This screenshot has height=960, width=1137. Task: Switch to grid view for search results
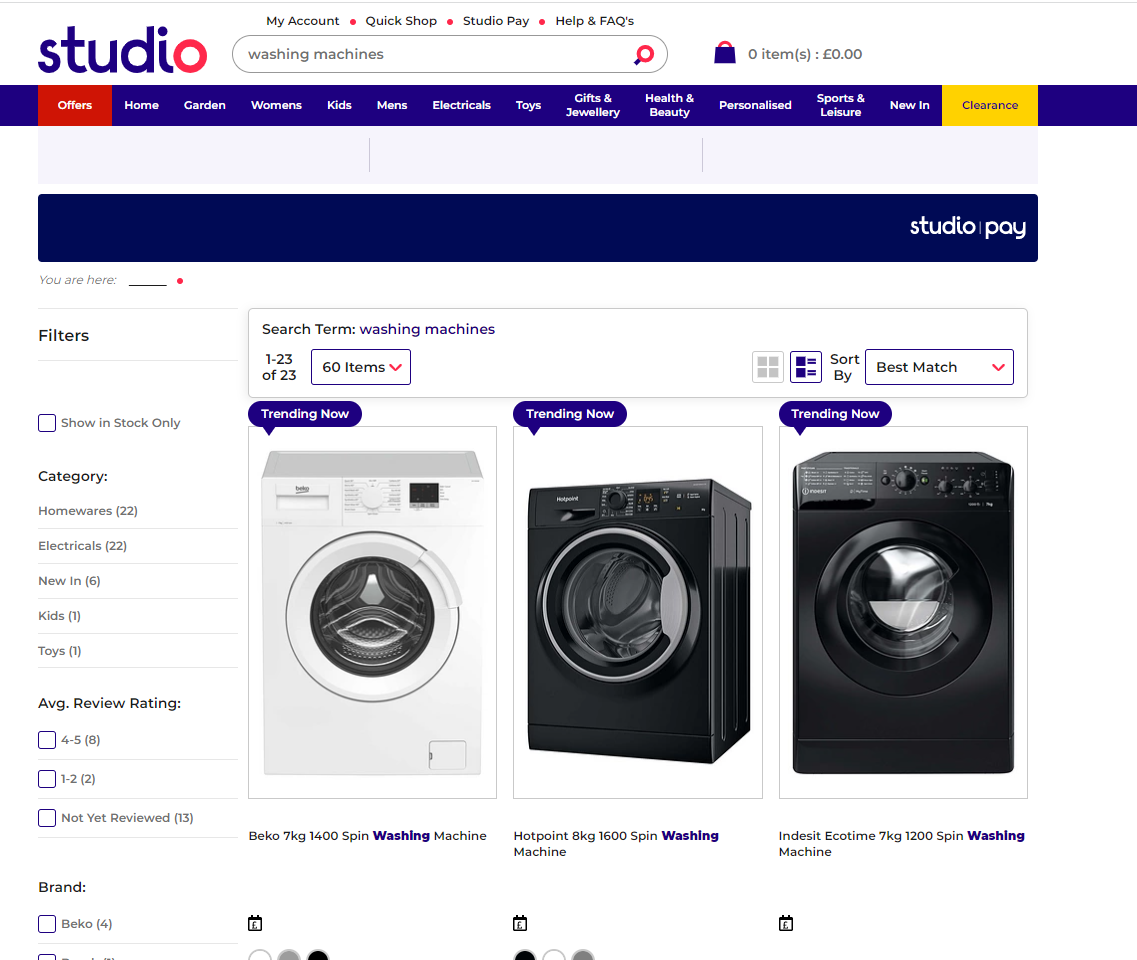tap(768, 367)
